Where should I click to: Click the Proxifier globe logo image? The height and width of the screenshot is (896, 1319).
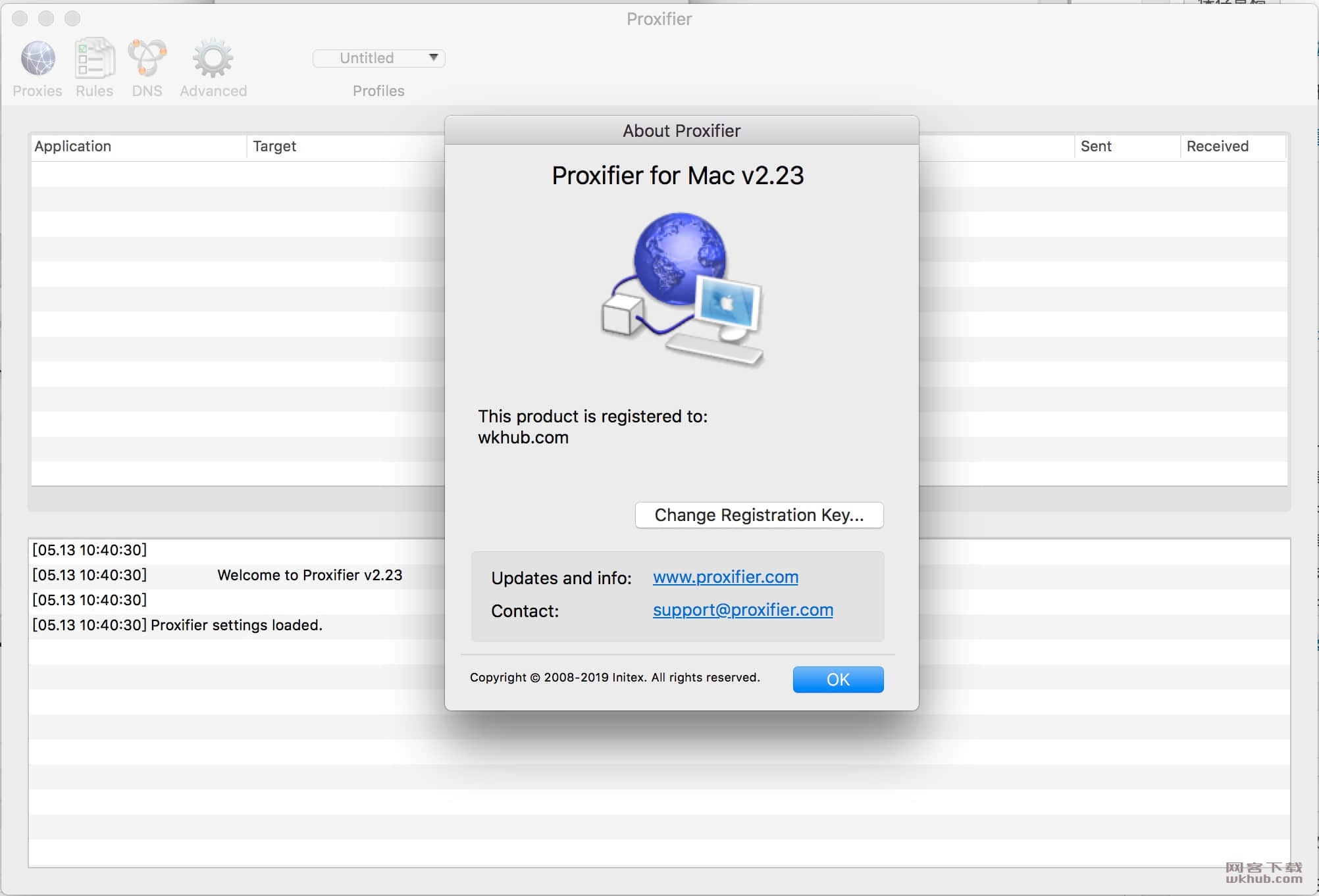(x=682, y=289)
